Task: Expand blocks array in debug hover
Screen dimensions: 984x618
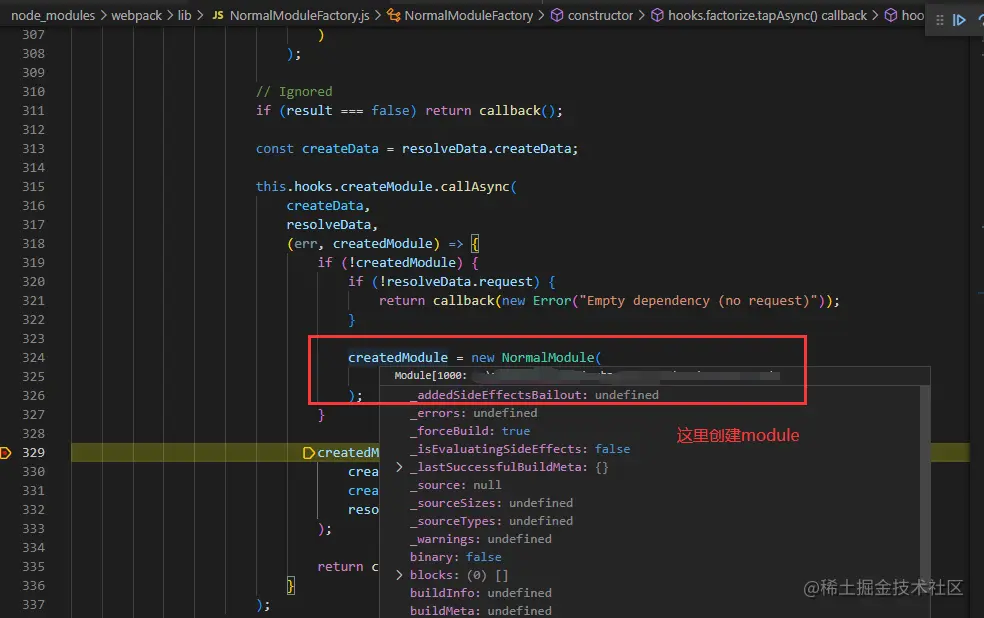Action: tap(399, 575)
